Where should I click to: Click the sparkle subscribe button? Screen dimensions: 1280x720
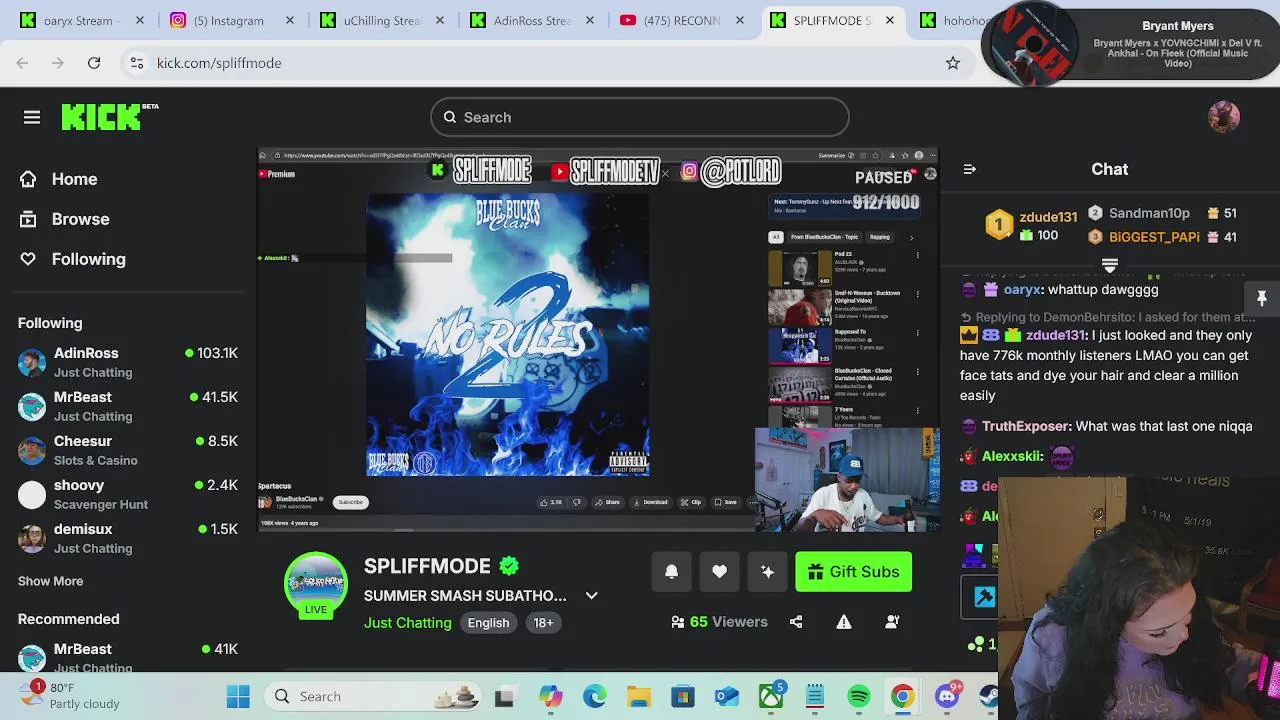click(768, 572)
